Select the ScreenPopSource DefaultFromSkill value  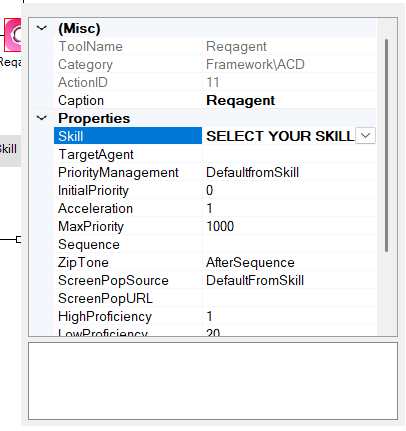pyautogui.click(x=255, y=280)
